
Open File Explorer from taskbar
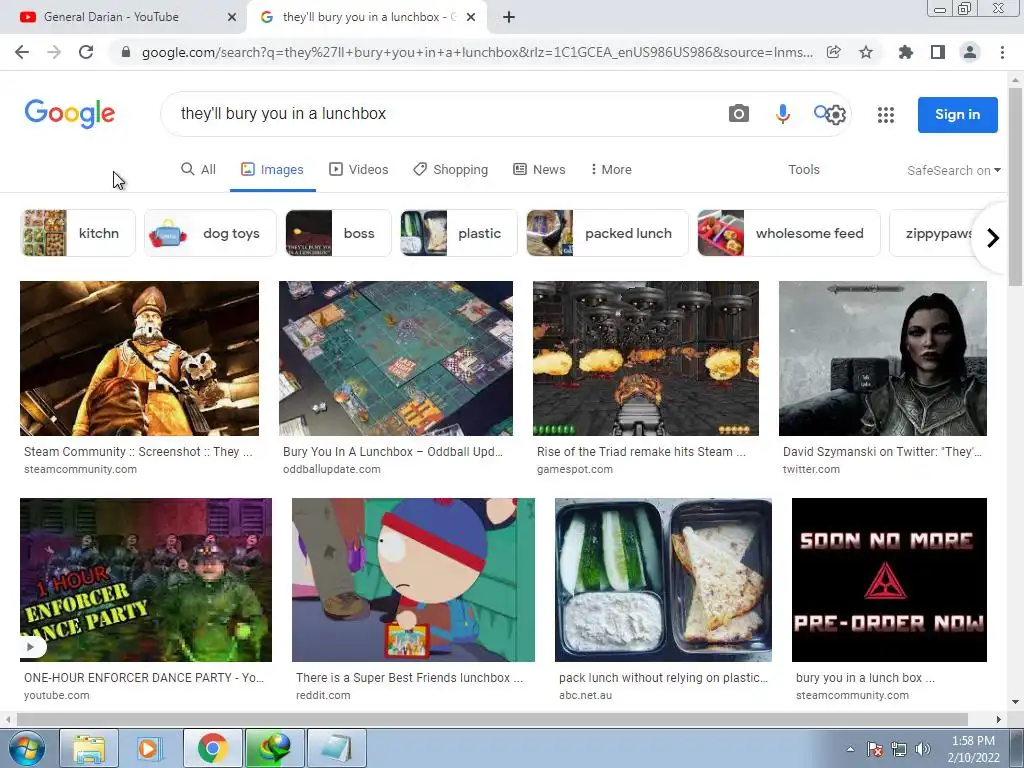[89, 748]
